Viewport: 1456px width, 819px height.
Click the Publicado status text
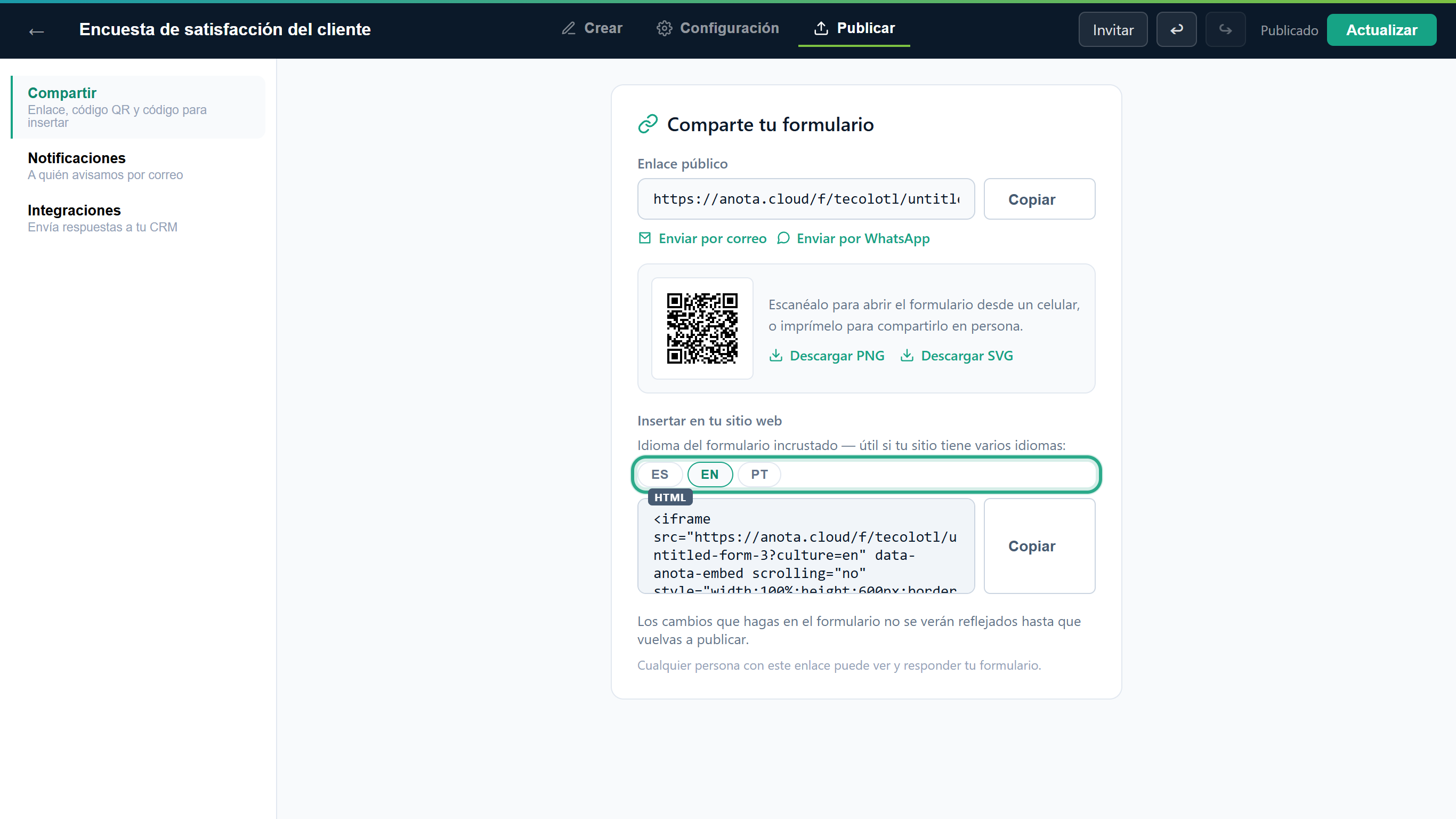pyautogui.click(x=1289, y=30)
